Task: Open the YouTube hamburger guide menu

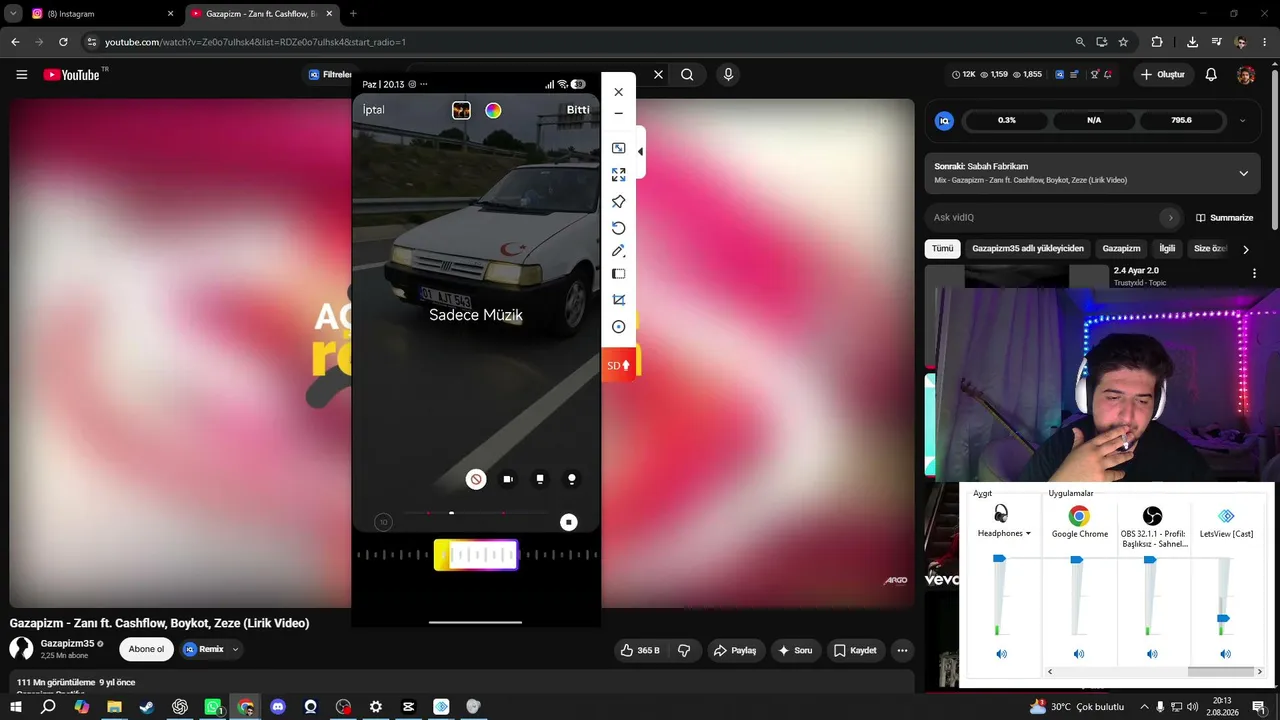Action: [22, 75]
